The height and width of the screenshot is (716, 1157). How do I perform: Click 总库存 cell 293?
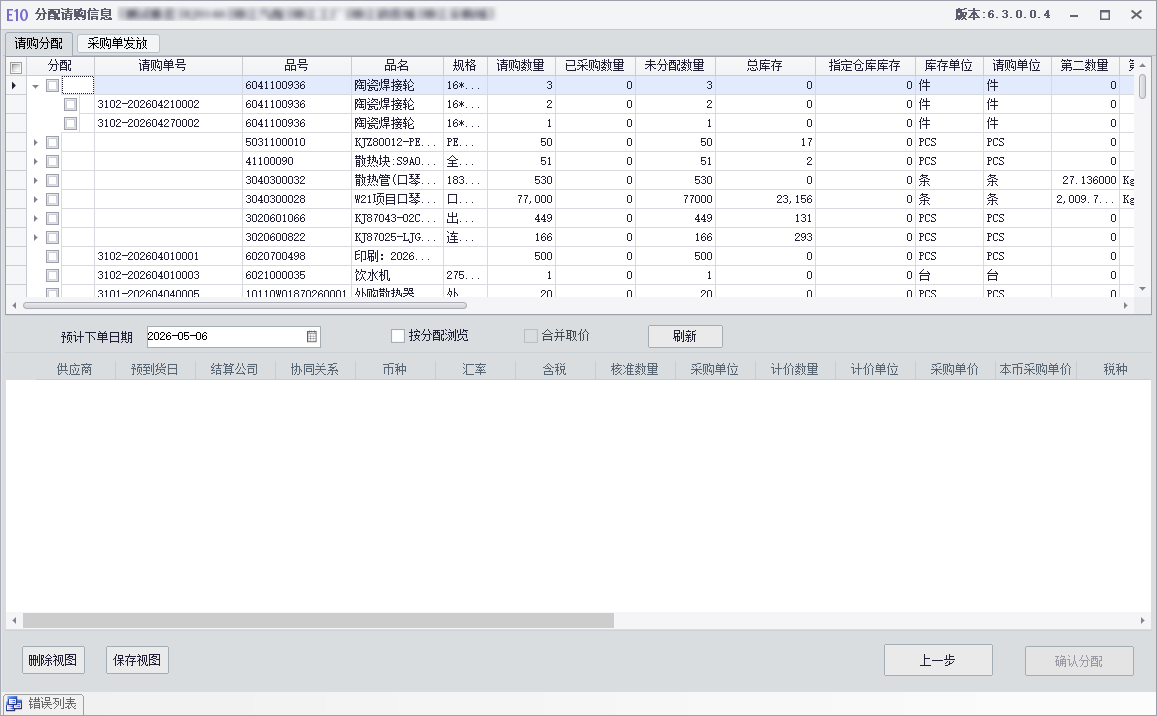[x=764, y=237]
